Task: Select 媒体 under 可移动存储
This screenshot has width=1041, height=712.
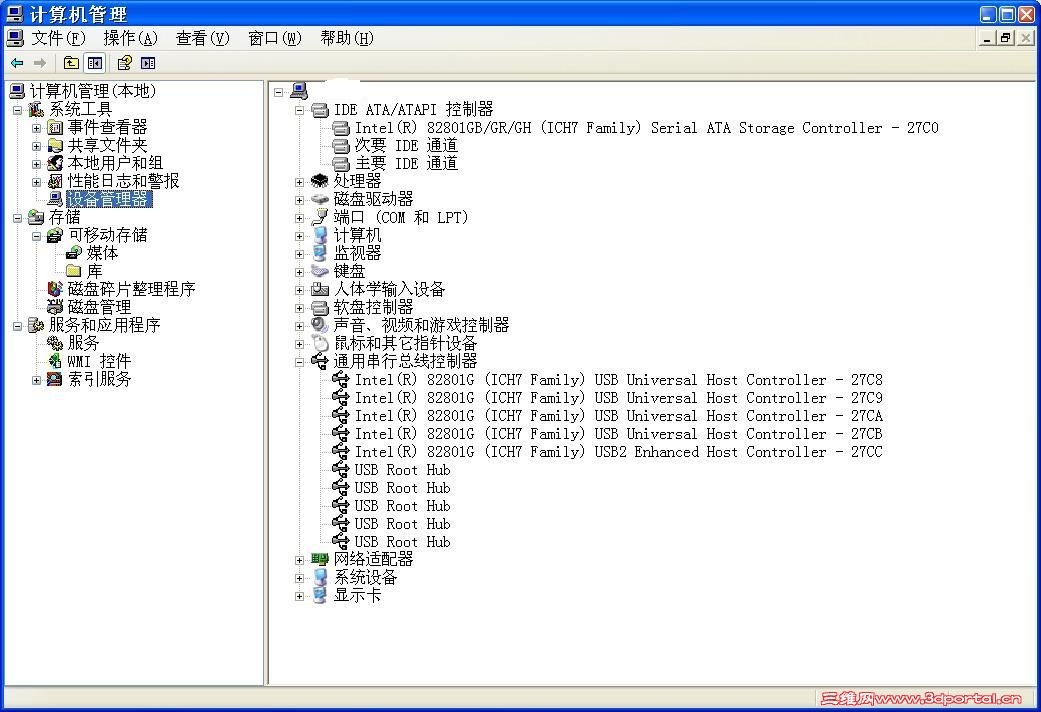Action: point(102,252)
